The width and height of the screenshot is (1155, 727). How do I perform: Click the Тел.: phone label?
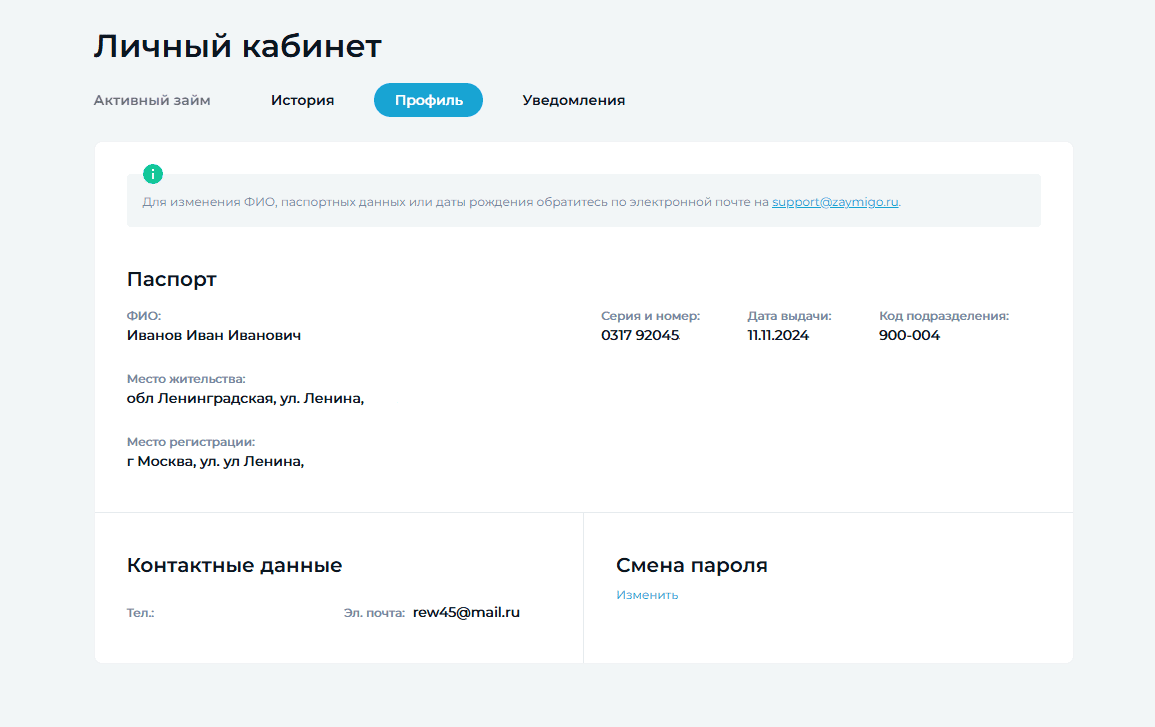[141, 613]
